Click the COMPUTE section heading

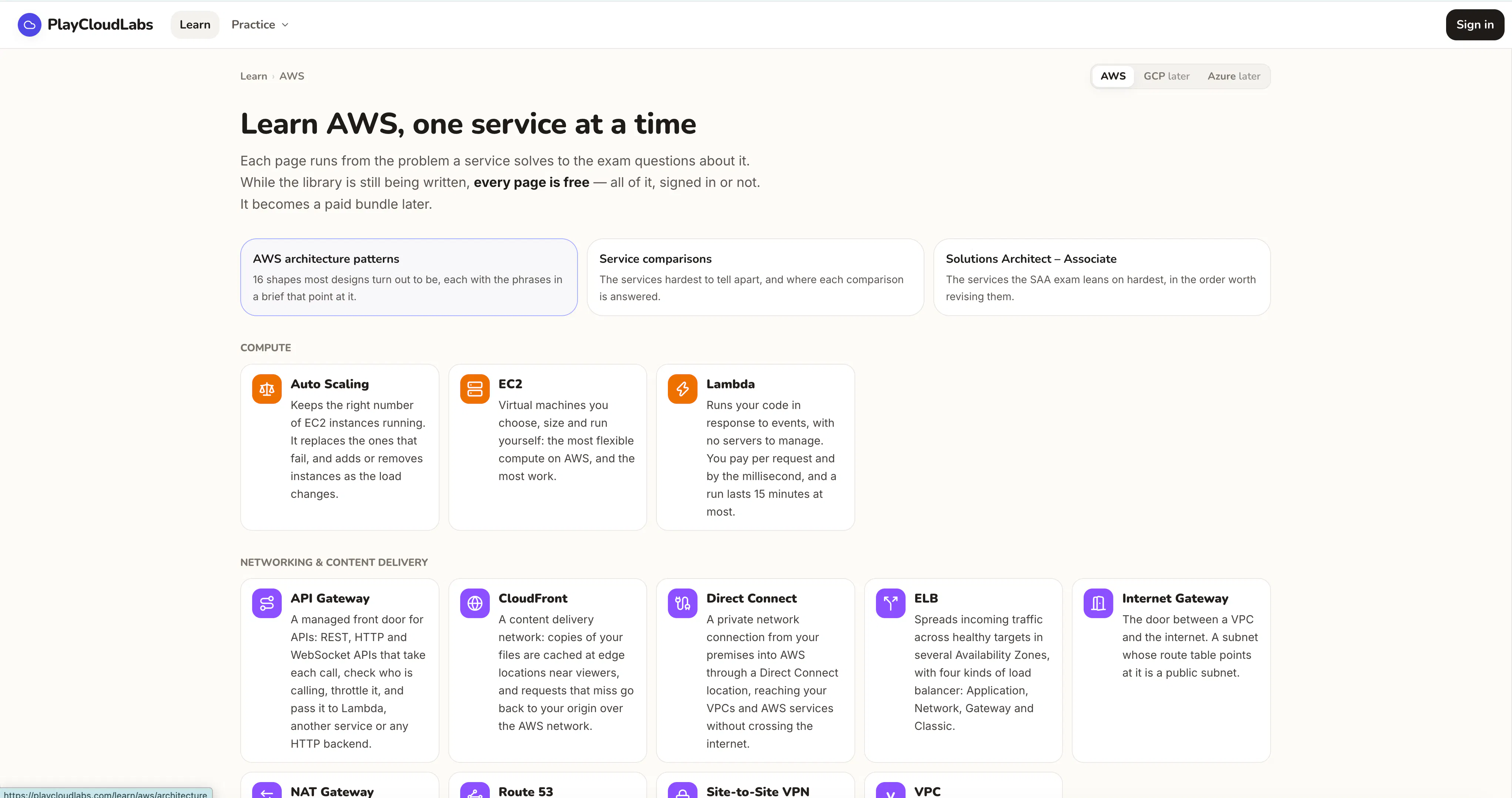[266, 347]
